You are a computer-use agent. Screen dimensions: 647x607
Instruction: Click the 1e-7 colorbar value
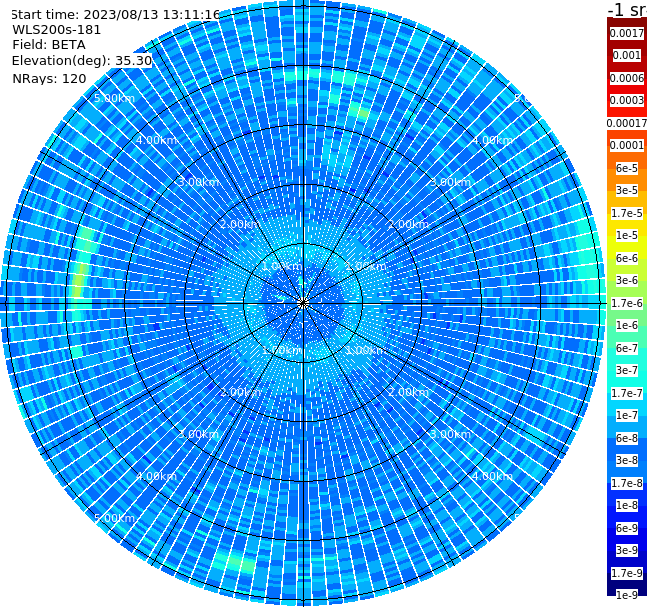(x=627, y=415)
